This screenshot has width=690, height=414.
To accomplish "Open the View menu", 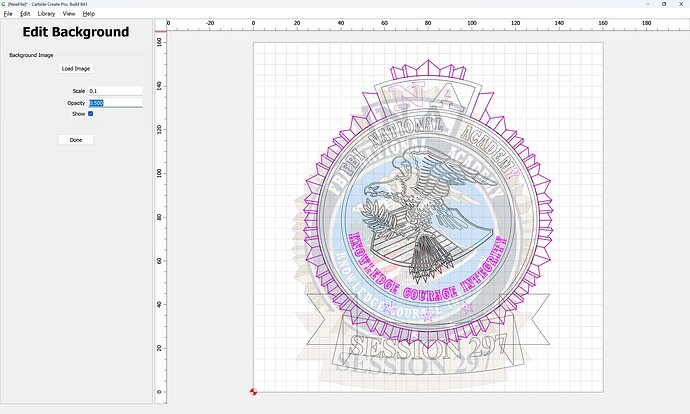I will point(69,14).
